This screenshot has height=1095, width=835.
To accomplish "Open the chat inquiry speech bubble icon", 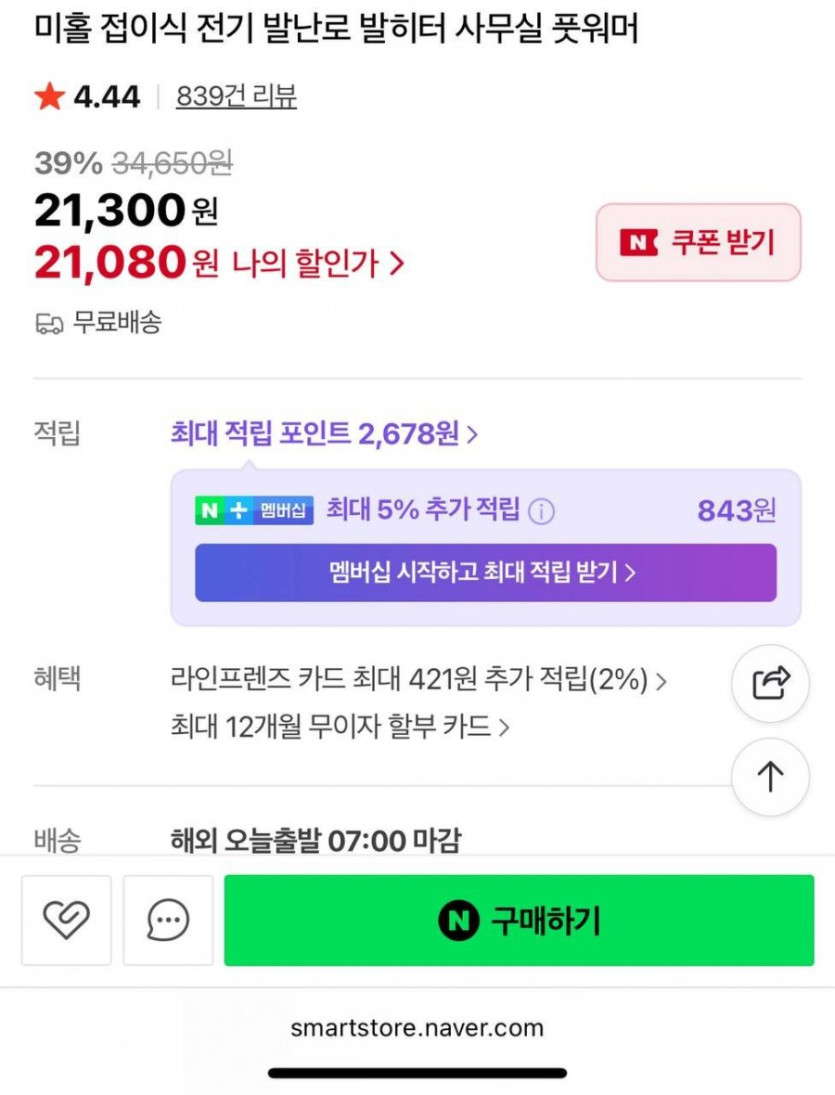I will coord(168,920).
